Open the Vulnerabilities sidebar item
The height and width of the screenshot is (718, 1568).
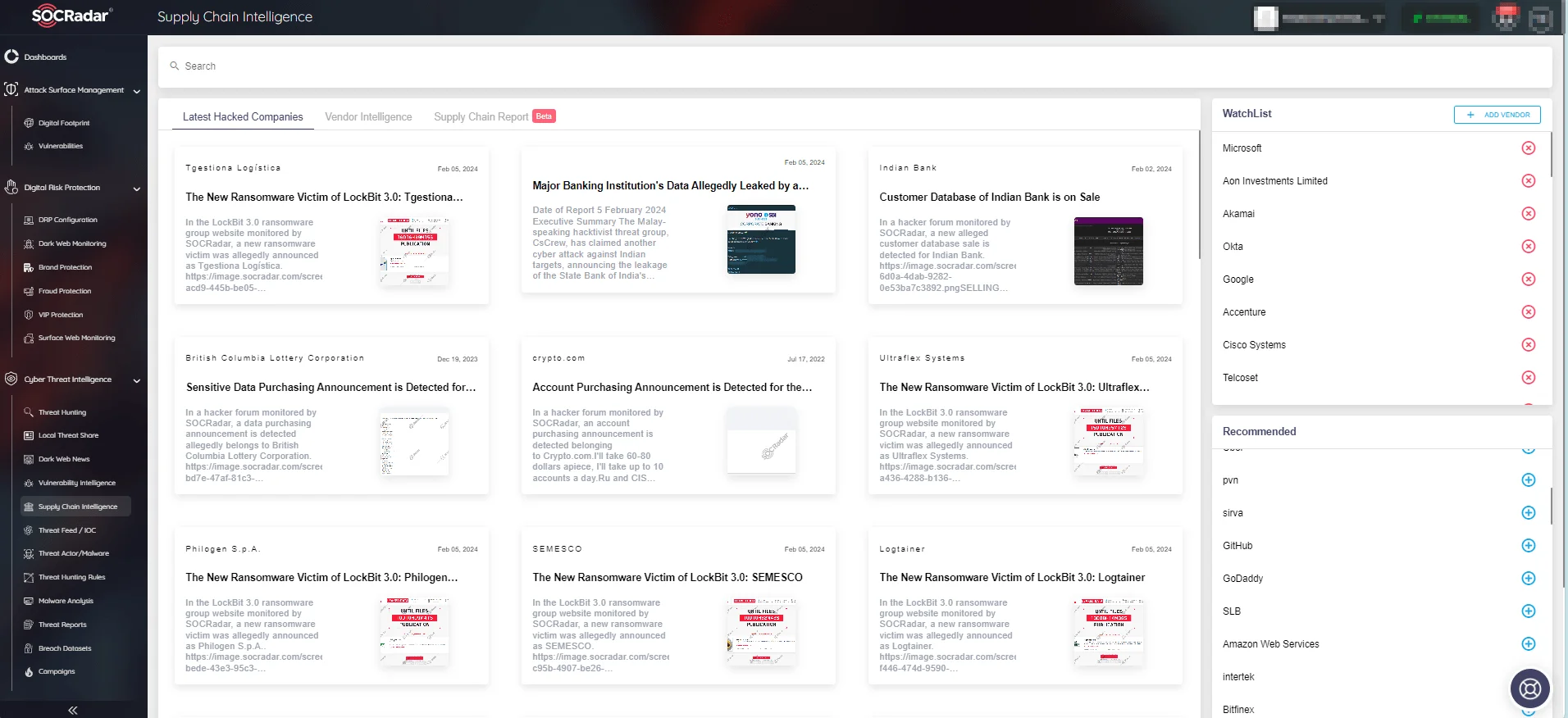coord(61,146)
